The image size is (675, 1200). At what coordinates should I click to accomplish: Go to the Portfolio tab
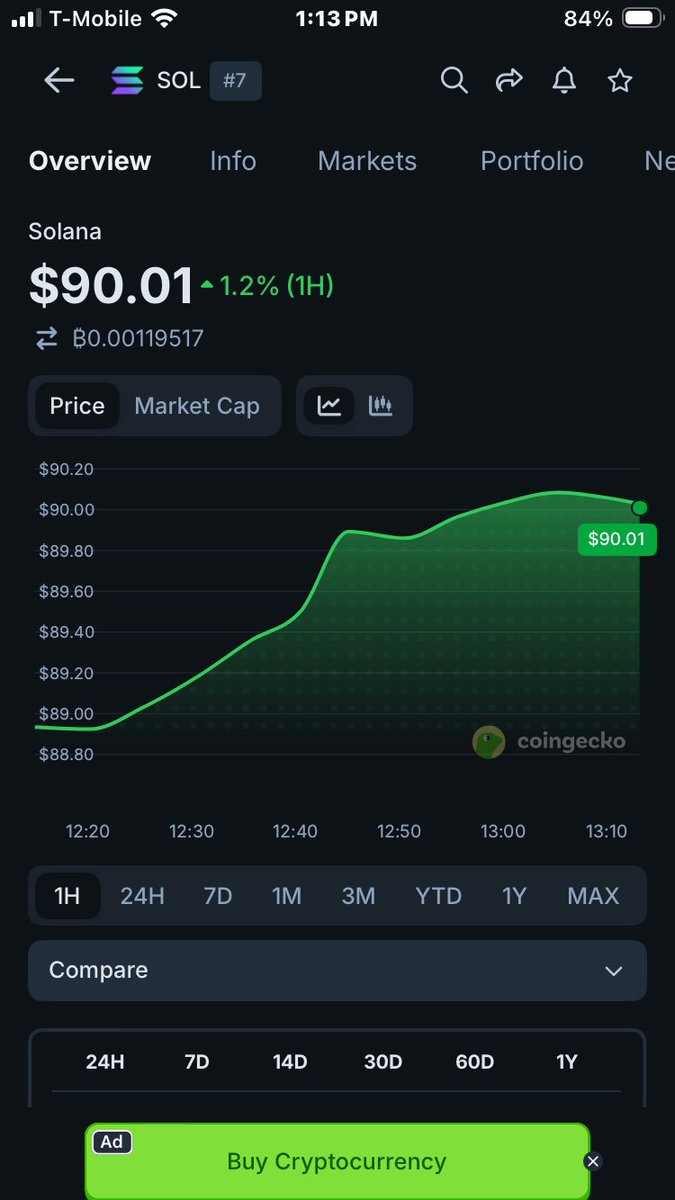tap(532, 161)
